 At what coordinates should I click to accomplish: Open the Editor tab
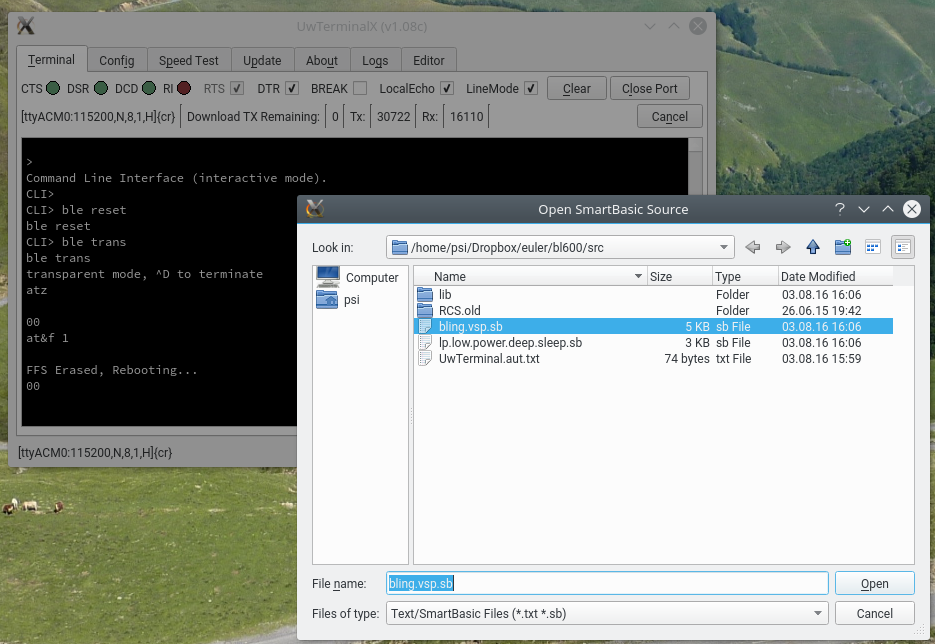coord(429,60)
